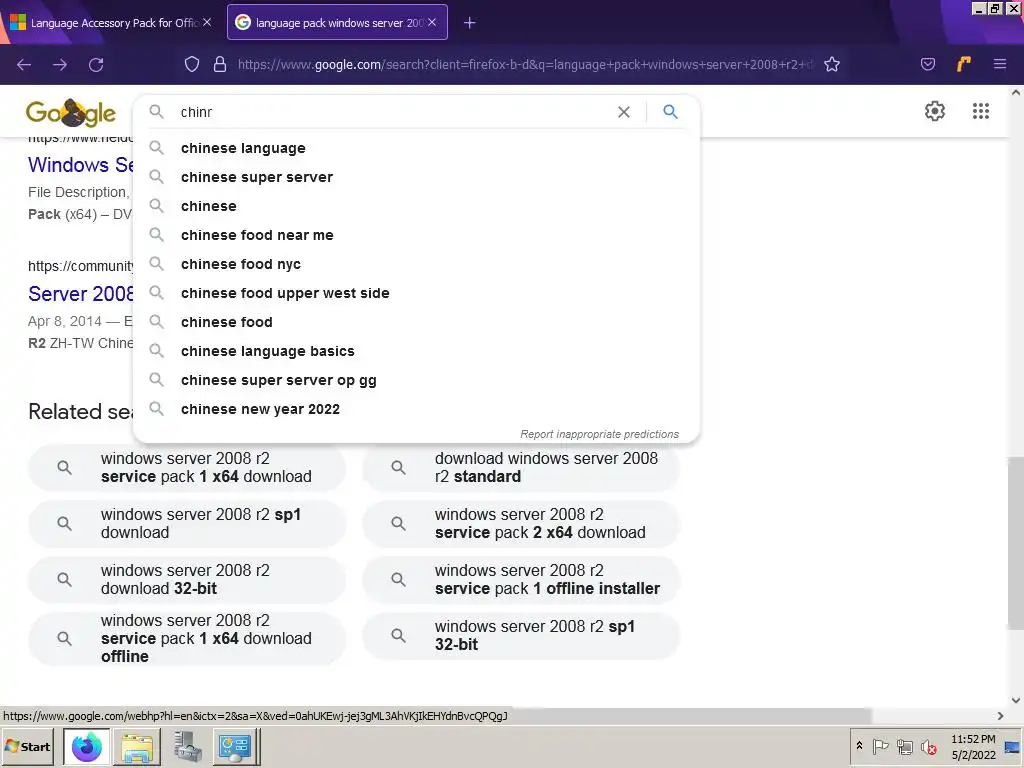This screenshot has height=768, width=1024.
Task: Search 'windows server 2008 r2 download 32-bit'
Action: [x=187, y=579]
